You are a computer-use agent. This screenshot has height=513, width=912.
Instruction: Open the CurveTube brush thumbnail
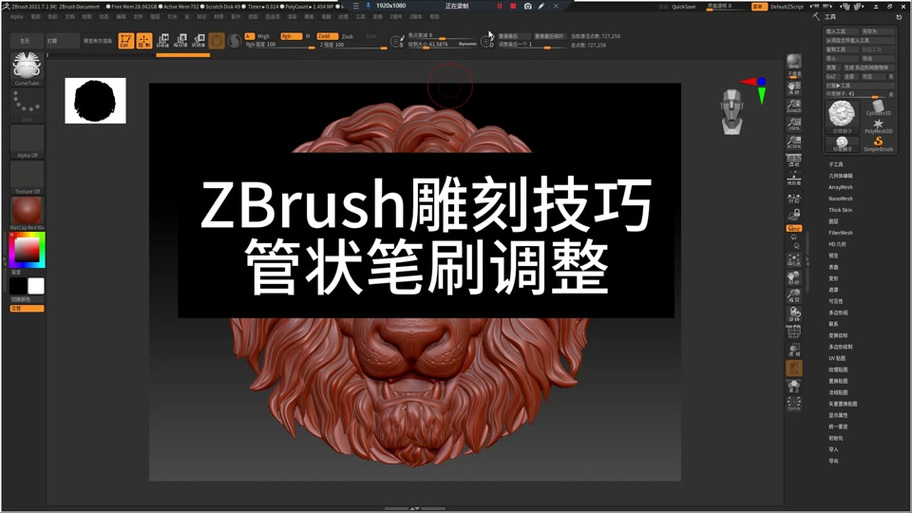27,69
